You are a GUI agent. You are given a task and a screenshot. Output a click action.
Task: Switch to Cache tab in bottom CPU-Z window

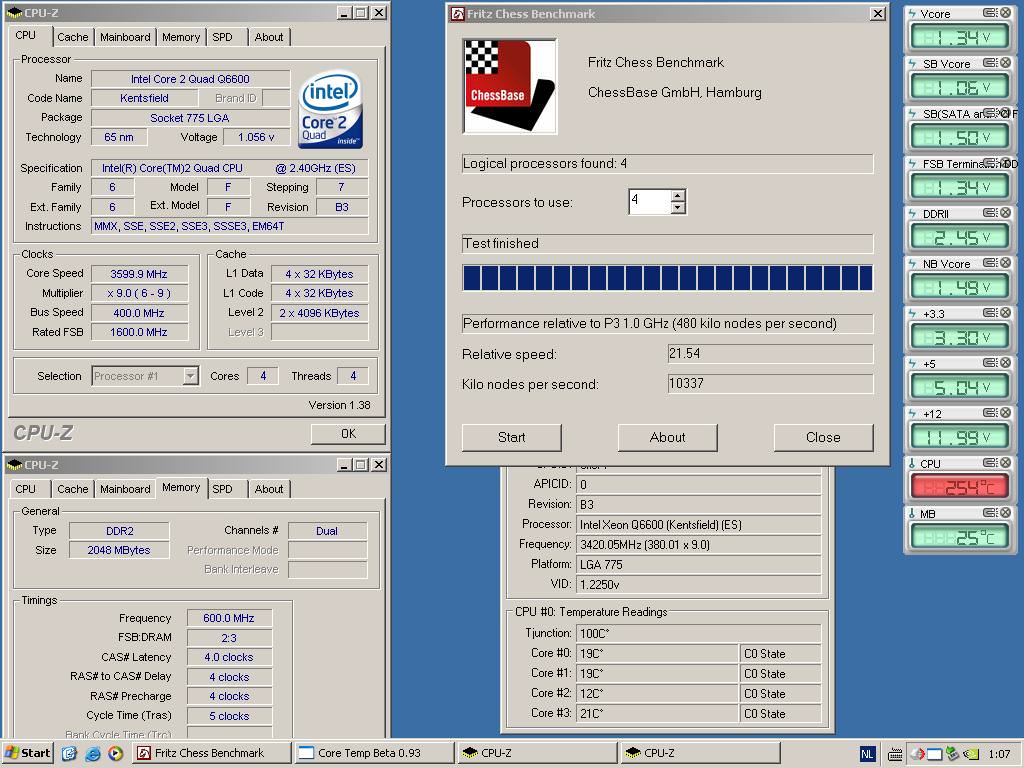(72, 489)
